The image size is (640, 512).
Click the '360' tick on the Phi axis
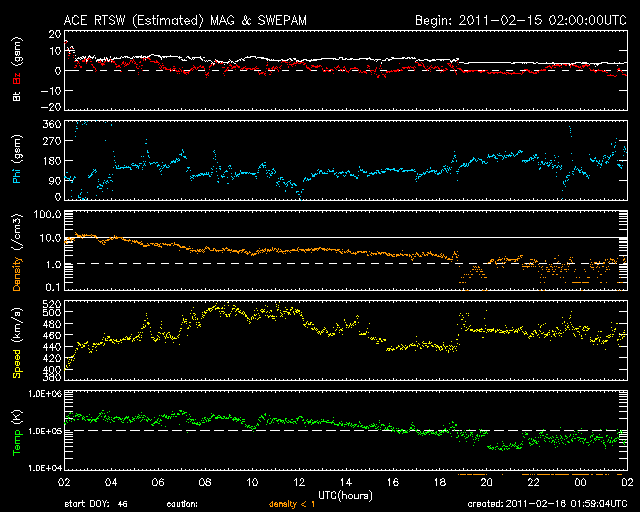point(52,124)
